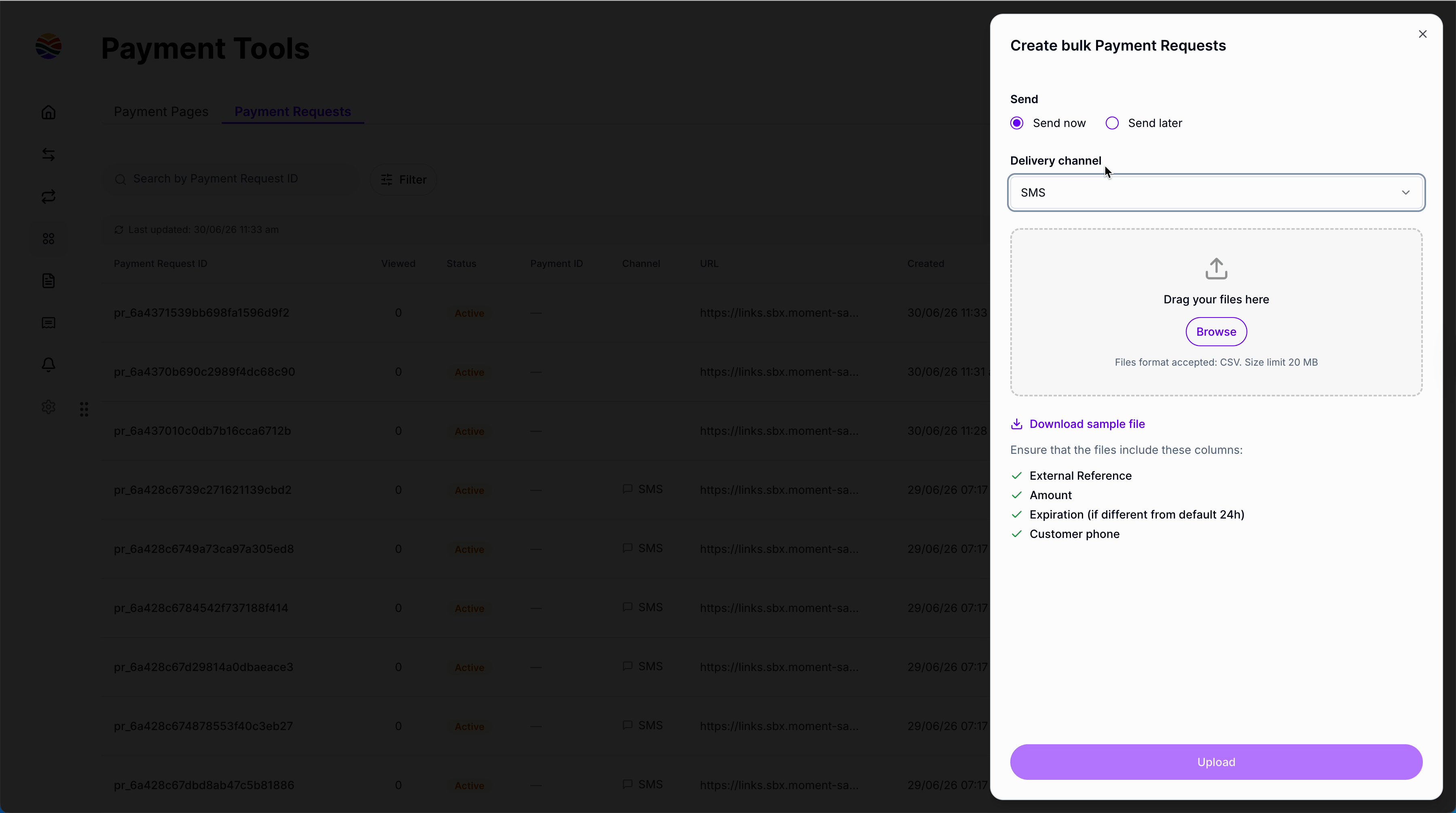The height and width of the screenshot is (813, 1456).
Task: Click the refresh icon beside Last updated
Action: pyautogui.click(x=119, y=229)
